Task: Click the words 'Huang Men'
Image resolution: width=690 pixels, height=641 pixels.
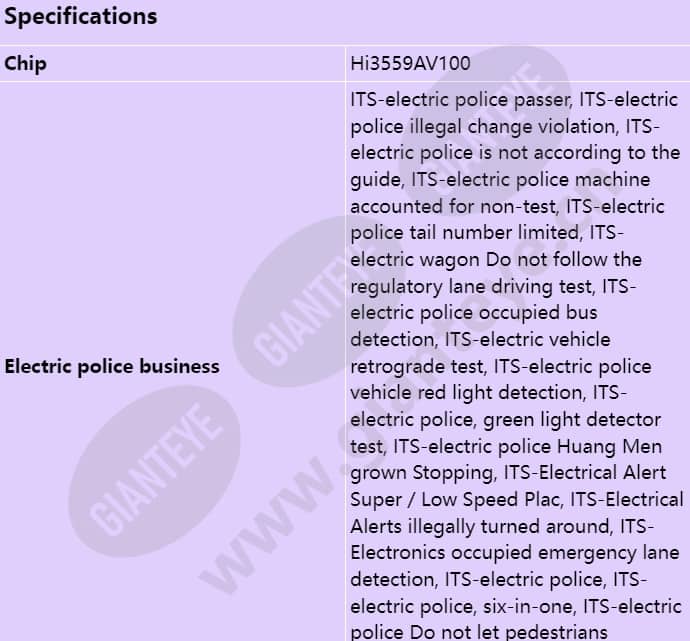Action: (609, 446)
